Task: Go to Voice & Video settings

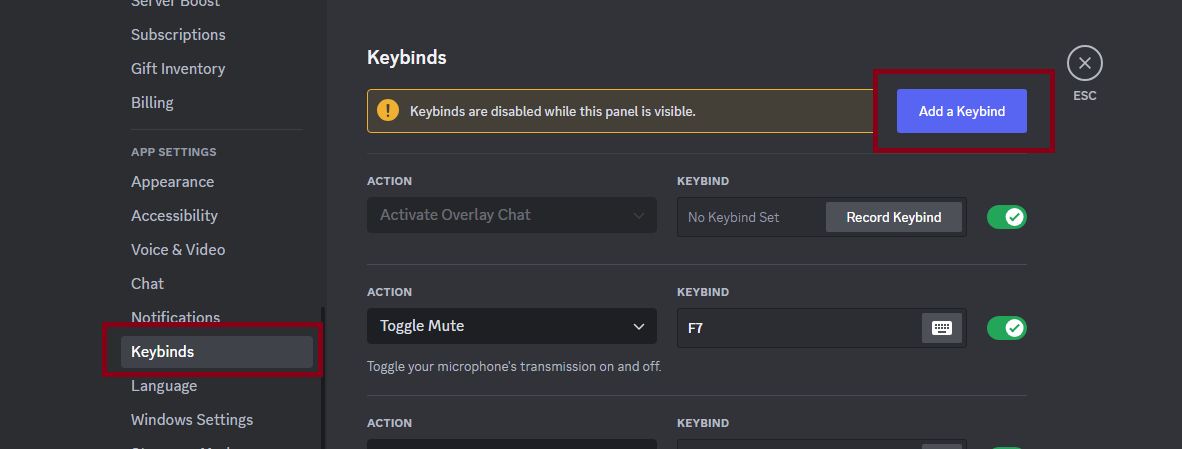Action: click(x=178, y=250)
